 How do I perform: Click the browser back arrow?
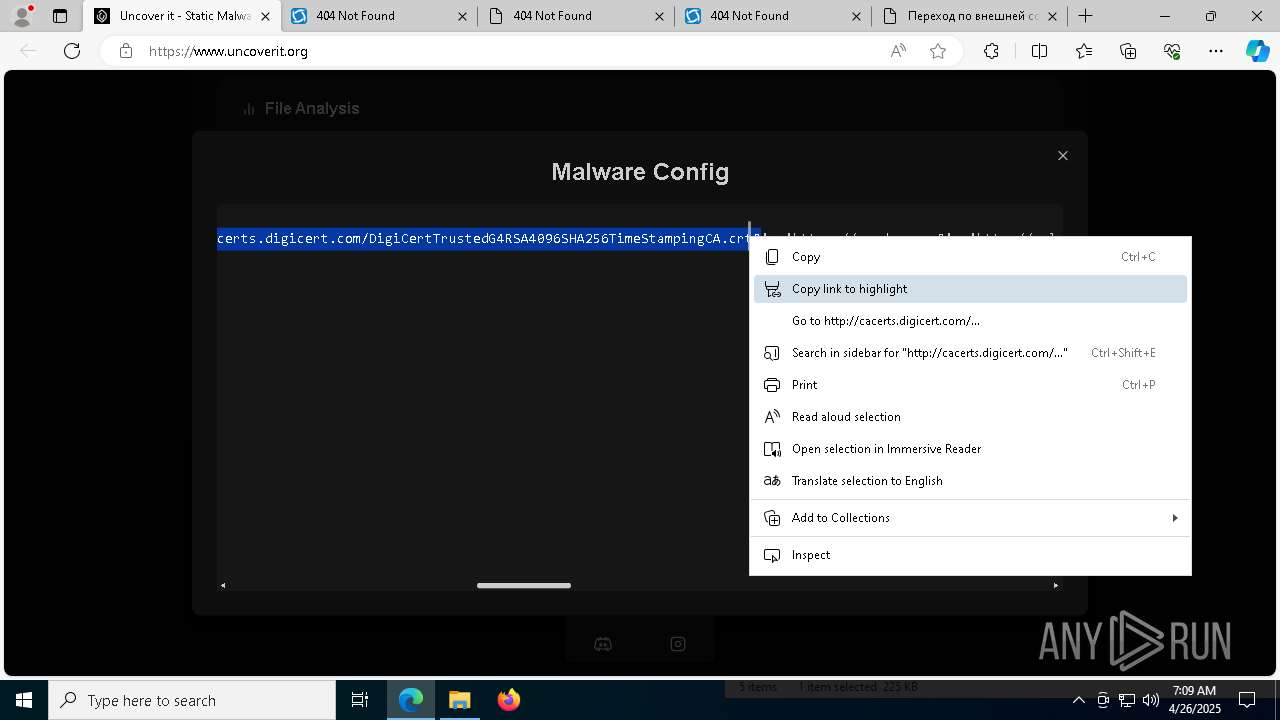coord(28,51)
